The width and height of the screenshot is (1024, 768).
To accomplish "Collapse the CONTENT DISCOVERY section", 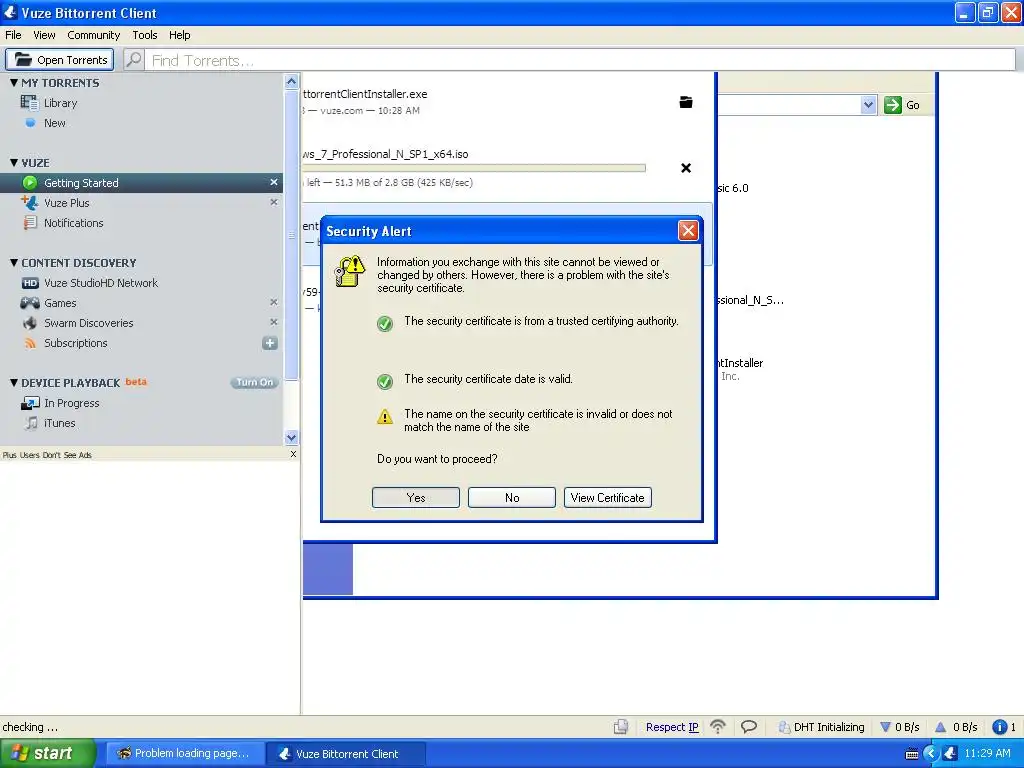I will [14, 263].
